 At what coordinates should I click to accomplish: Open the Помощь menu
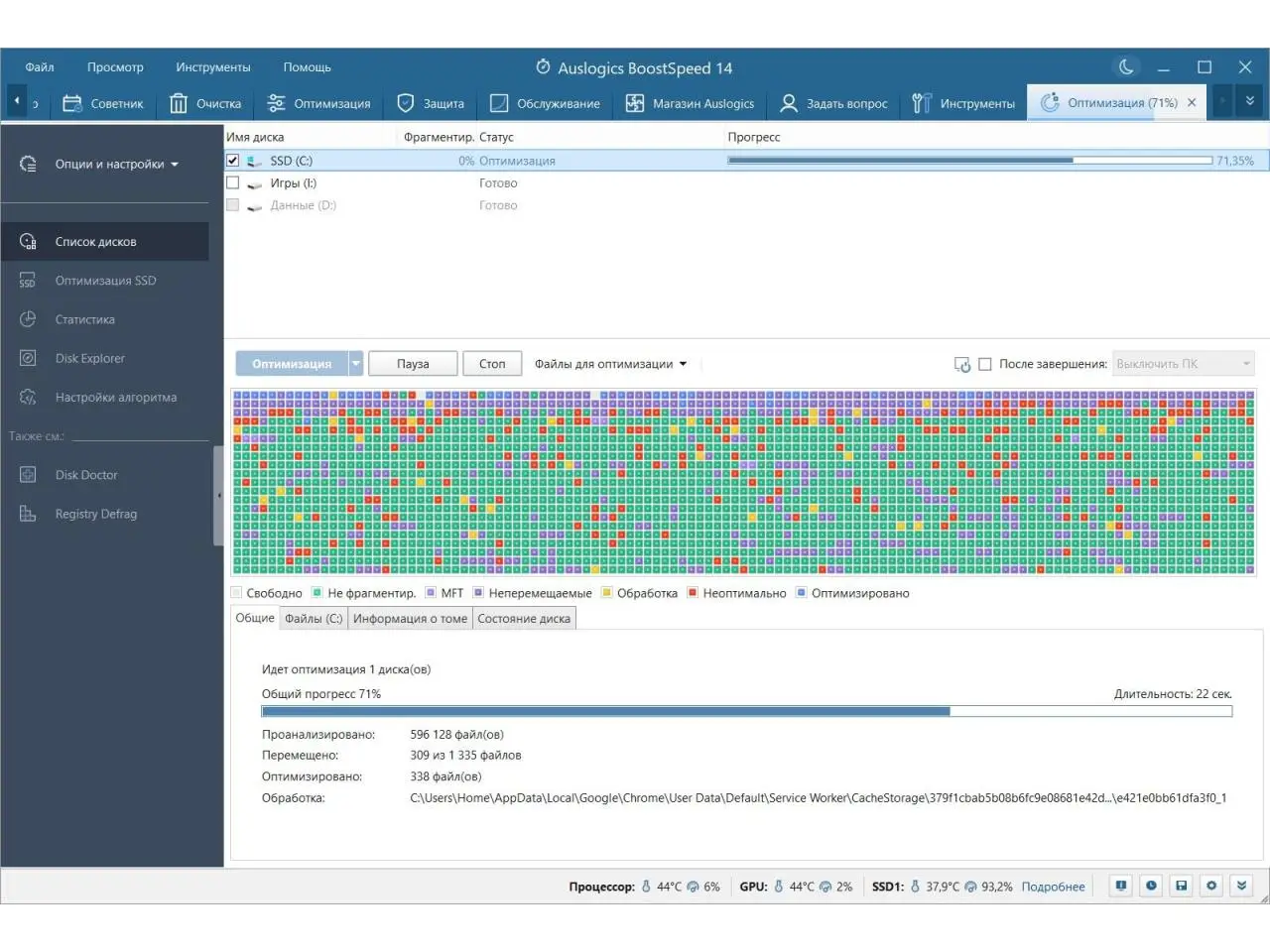pyautogui.click(x=307, y=67)
